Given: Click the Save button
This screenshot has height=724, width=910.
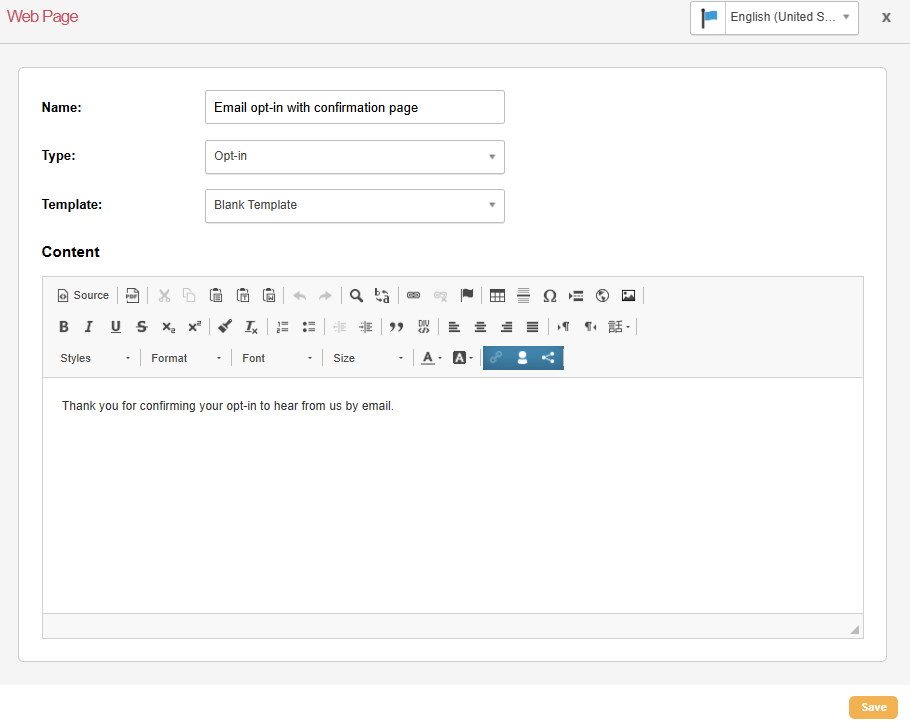Looking at the screenshot, I should click(873, 707).
